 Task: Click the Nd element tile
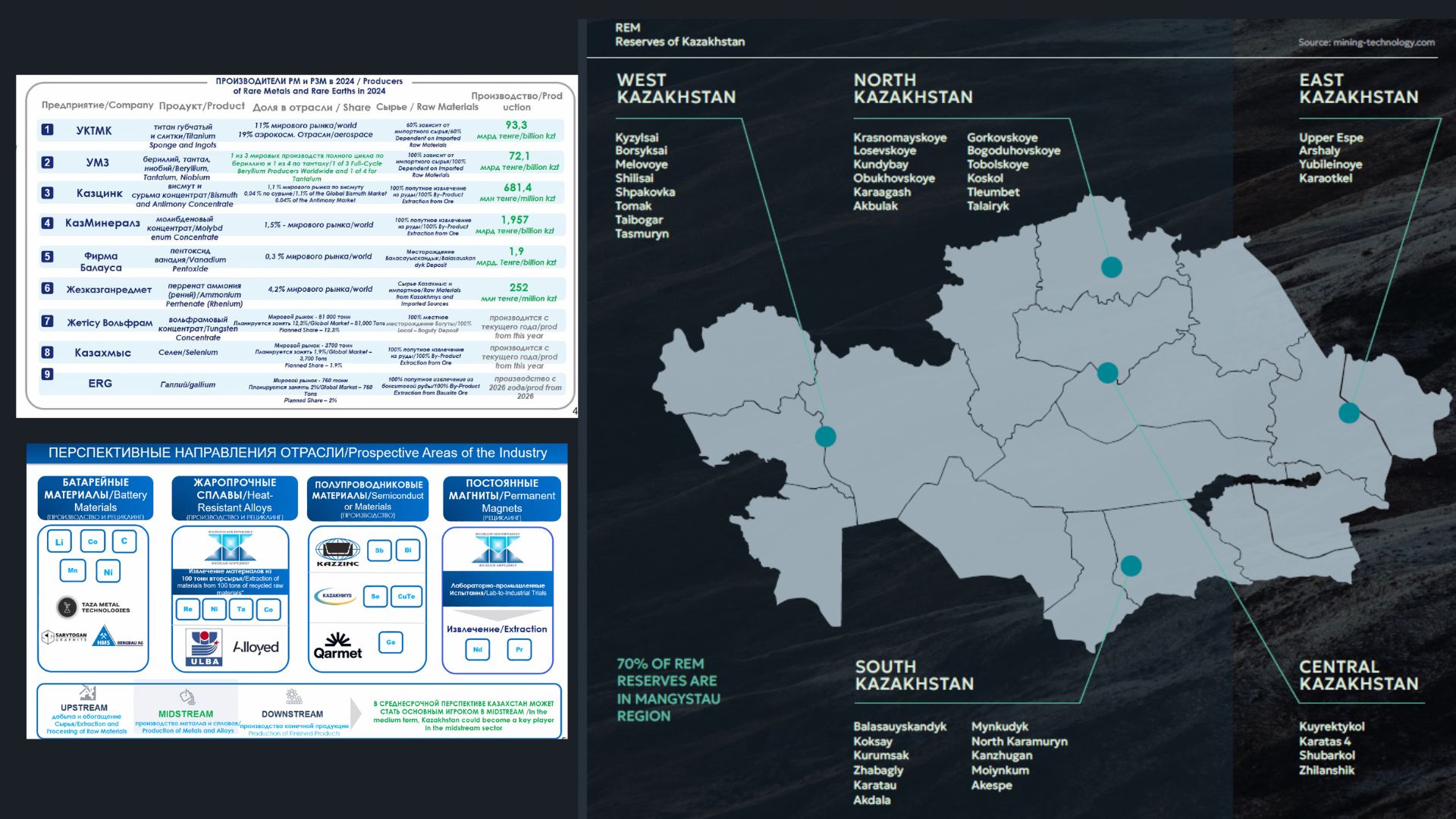click(477, 649)
